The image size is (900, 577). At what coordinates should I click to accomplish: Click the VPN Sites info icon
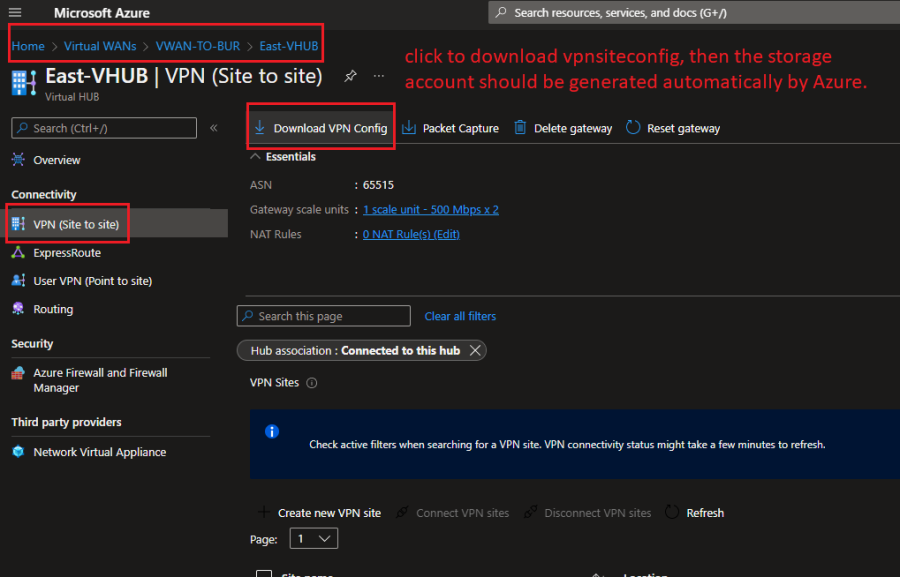coord(312,383)
